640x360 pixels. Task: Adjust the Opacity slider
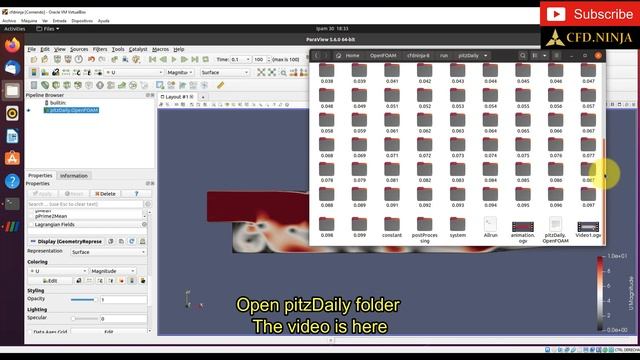click(x=83, y=300)
